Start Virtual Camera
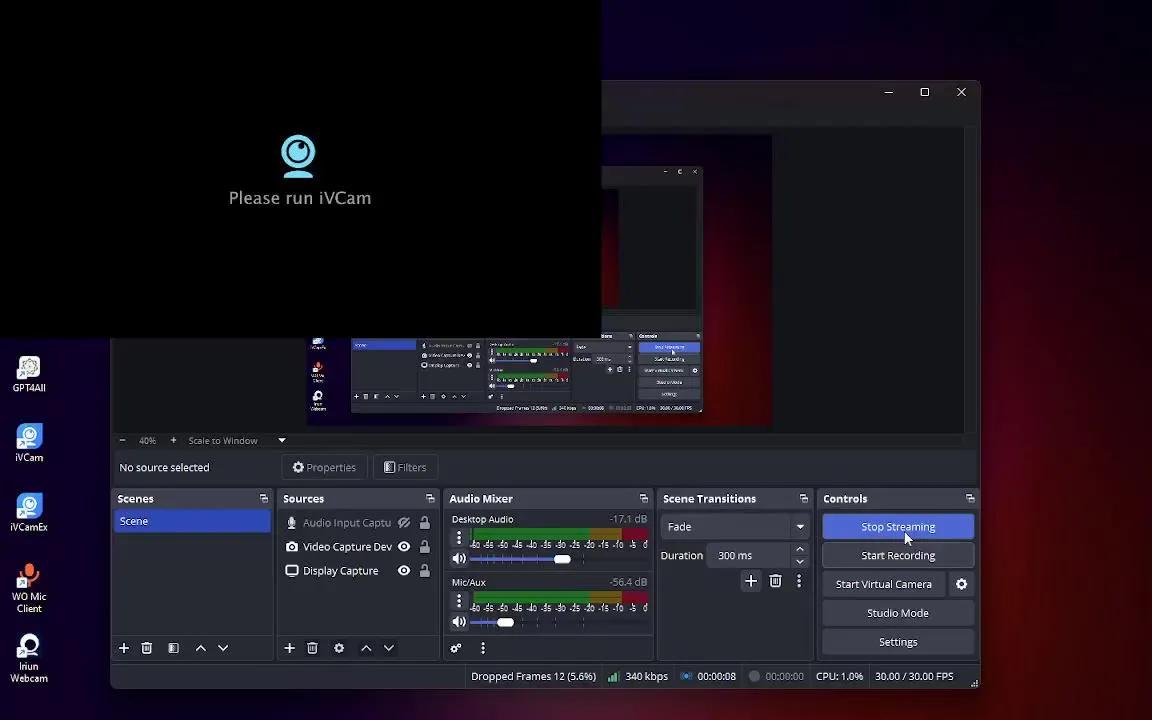 pos(884,584)
